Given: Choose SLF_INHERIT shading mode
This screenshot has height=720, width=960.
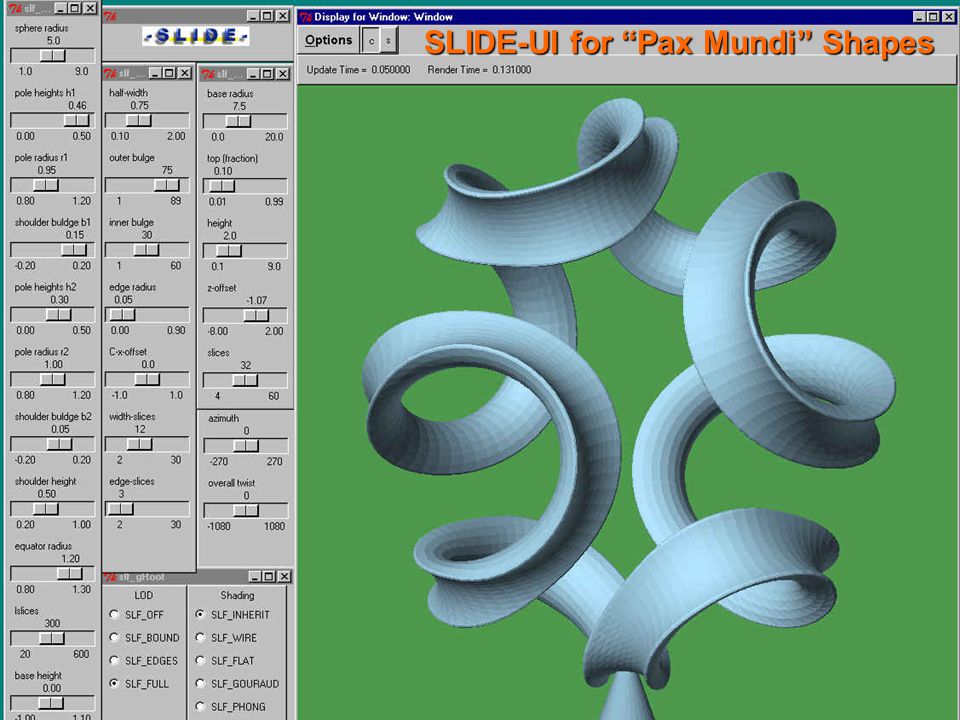Looking at the screenshot, I should coord(200,615).
